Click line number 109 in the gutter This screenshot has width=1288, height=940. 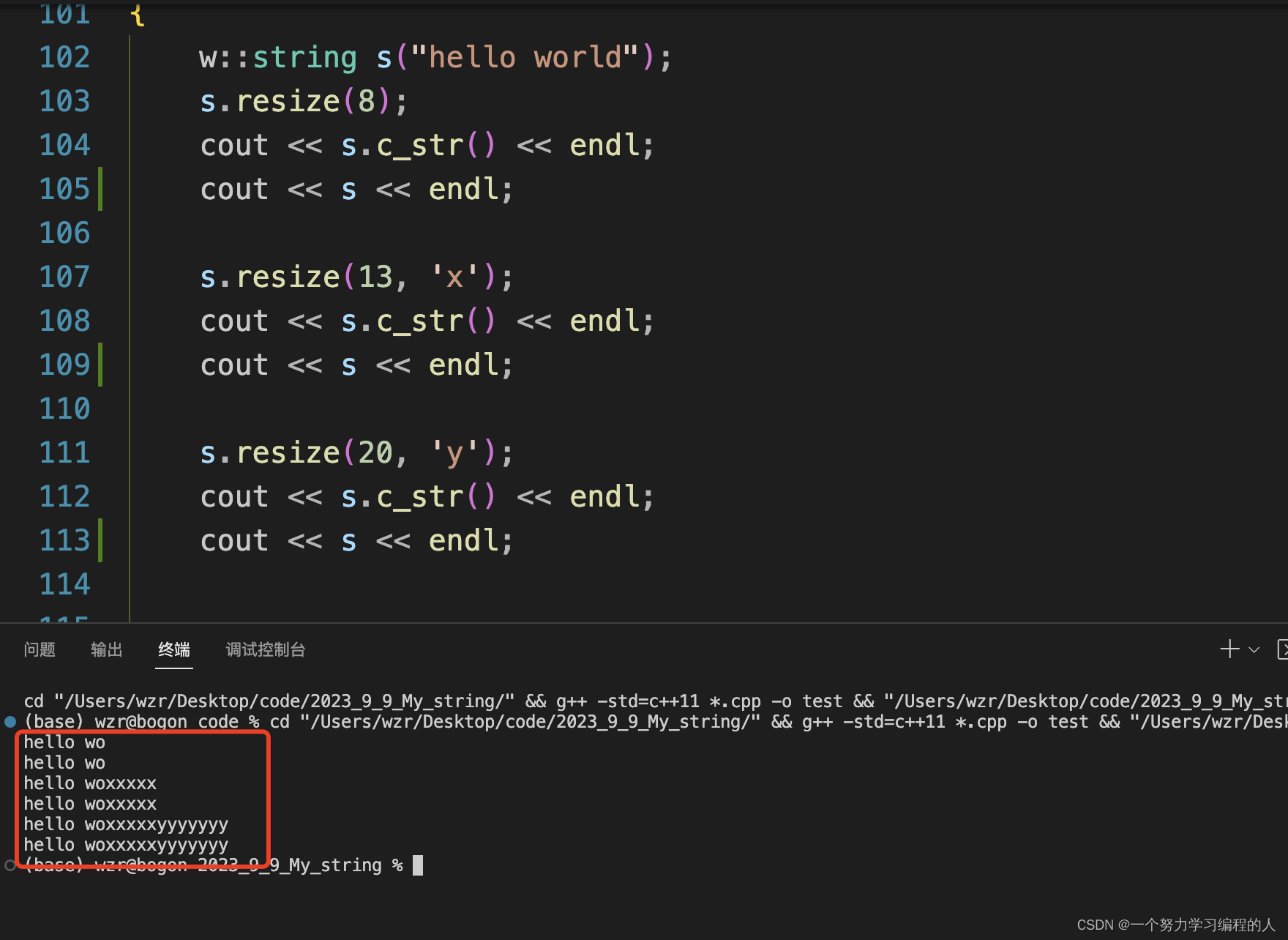(64, 365)
